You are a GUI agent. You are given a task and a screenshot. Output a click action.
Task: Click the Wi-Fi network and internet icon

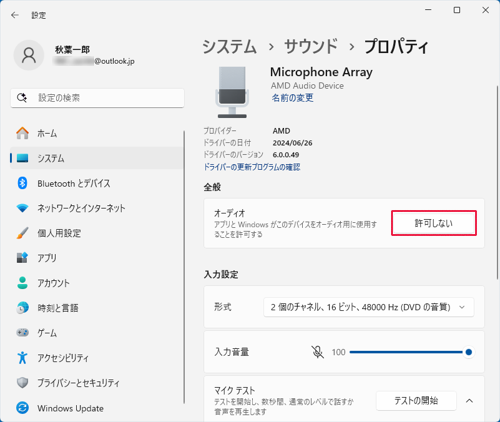(22, 208)
